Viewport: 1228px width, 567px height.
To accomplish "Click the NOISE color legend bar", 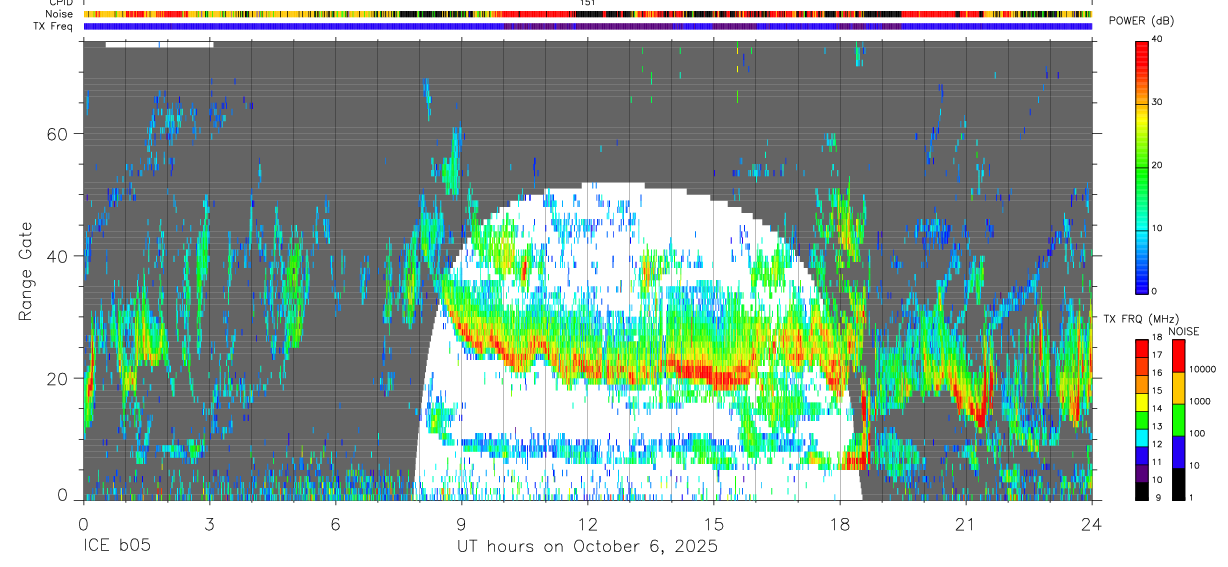I will (x=1178, y=419).
